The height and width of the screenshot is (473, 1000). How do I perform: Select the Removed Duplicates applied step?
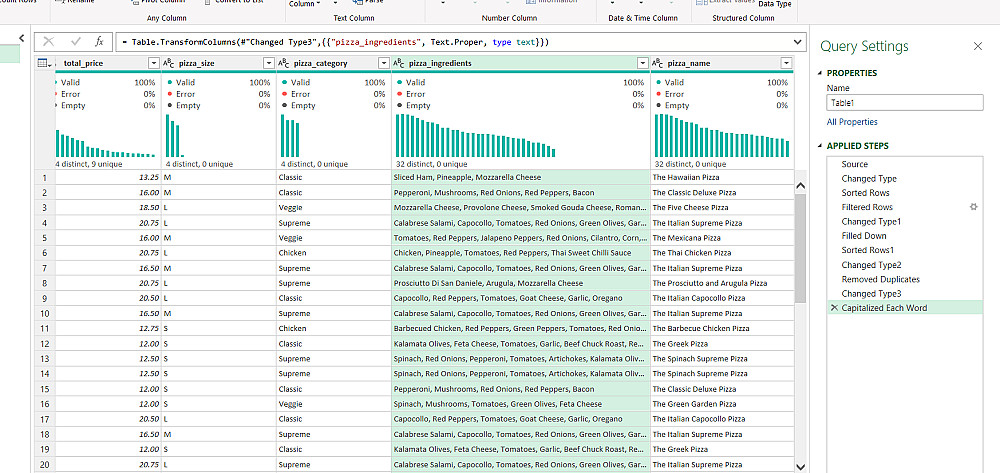(881, 279)
